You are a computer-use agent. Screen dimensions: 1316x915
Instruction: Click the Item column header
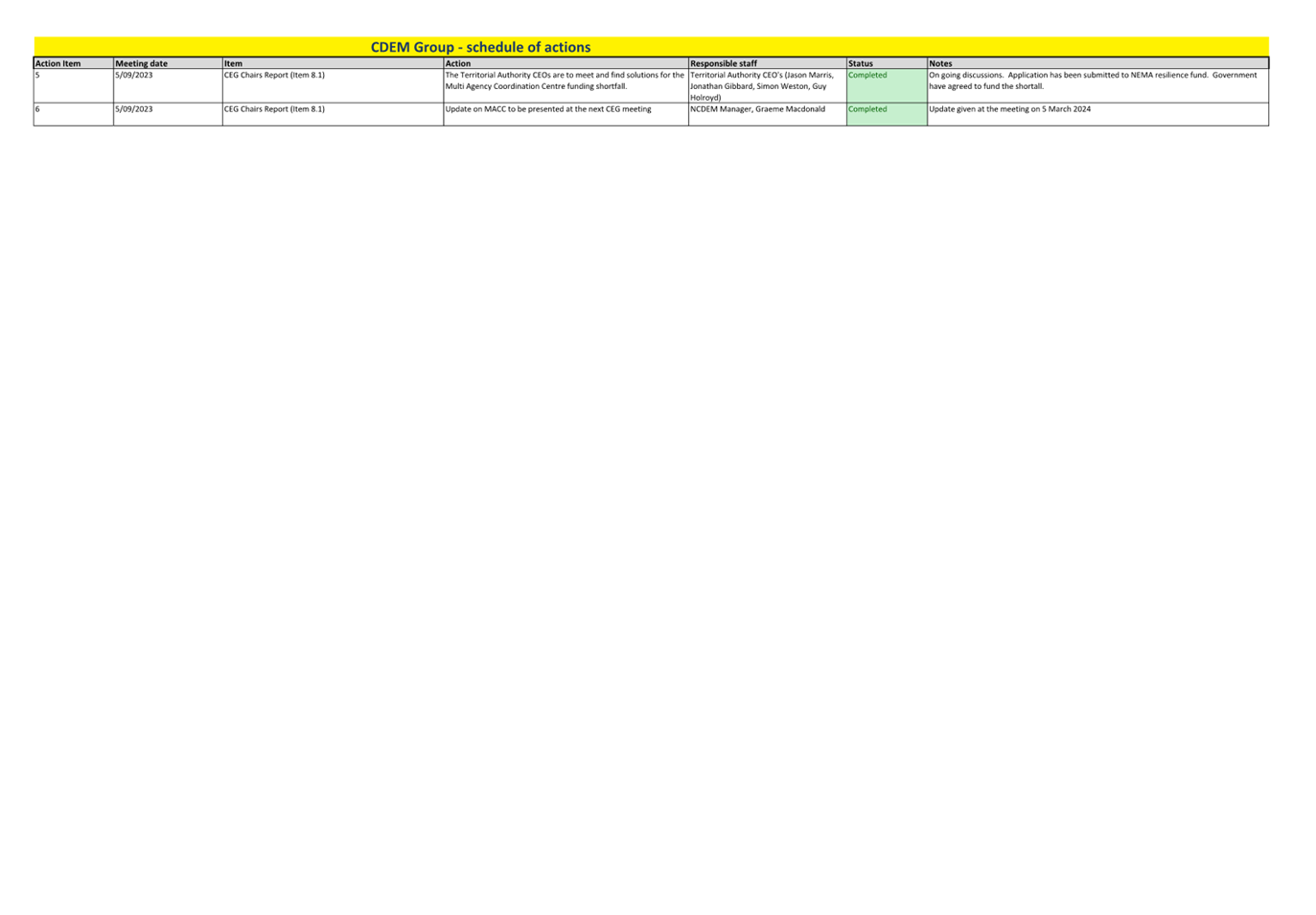tap(234, 63)
